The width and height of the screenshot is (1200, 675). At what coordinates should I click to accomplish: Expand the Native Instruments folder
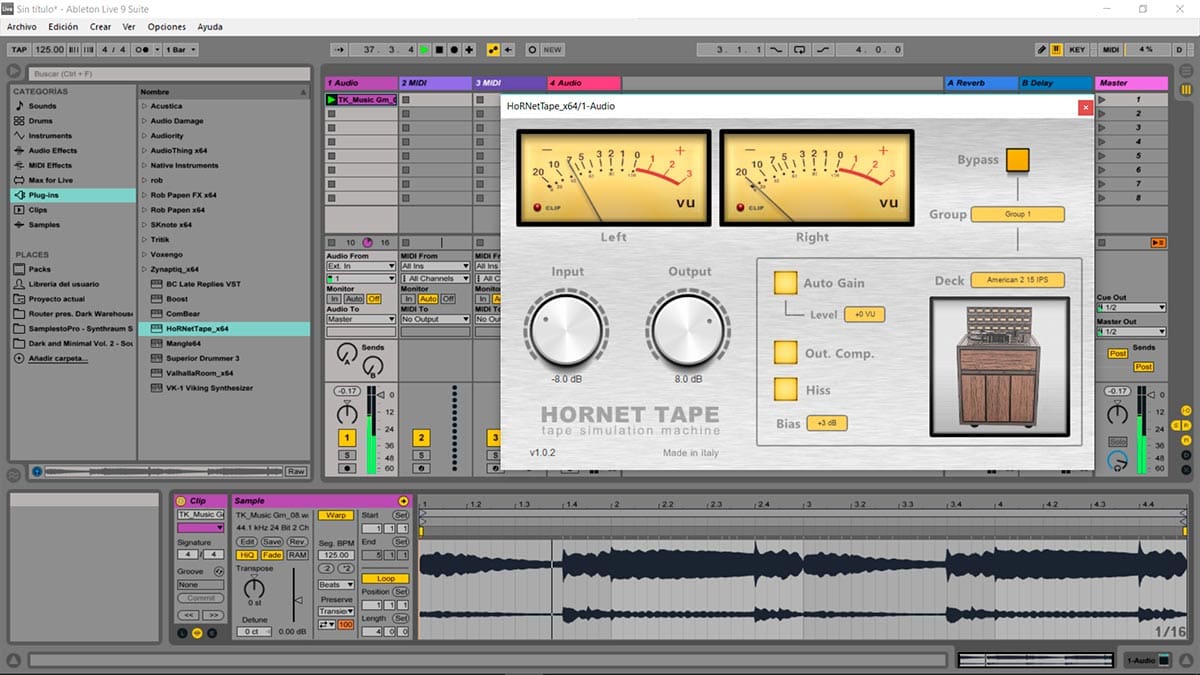coord(144,165)
